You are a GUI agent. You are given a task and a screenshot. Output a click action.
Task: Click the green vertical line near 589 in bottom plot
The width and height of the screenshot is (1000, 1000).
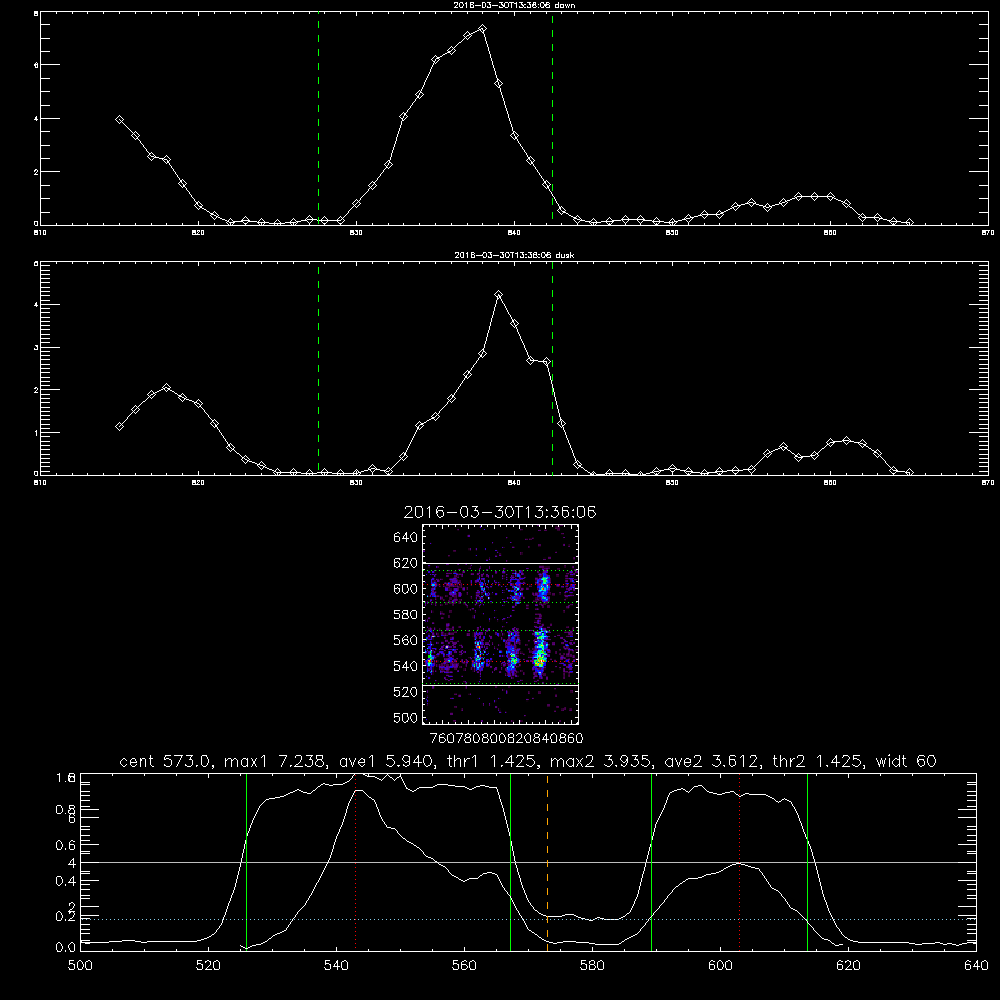click(651, 862)
